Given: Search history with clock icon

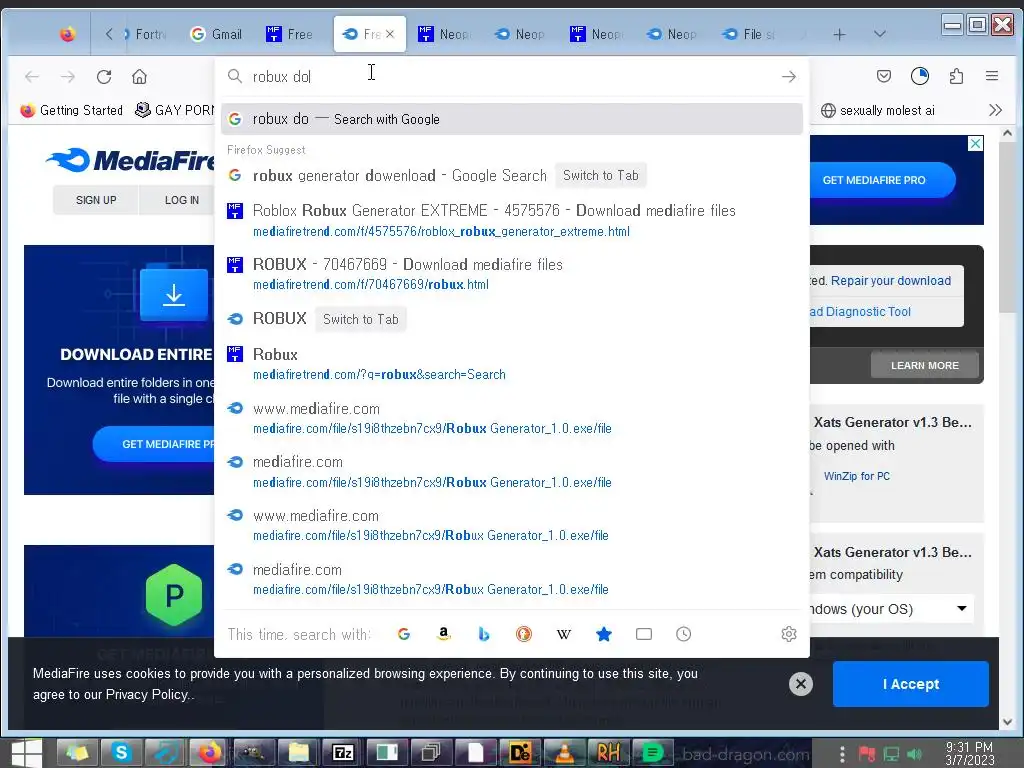Looking at the screenshot, I should click(684, 634).
